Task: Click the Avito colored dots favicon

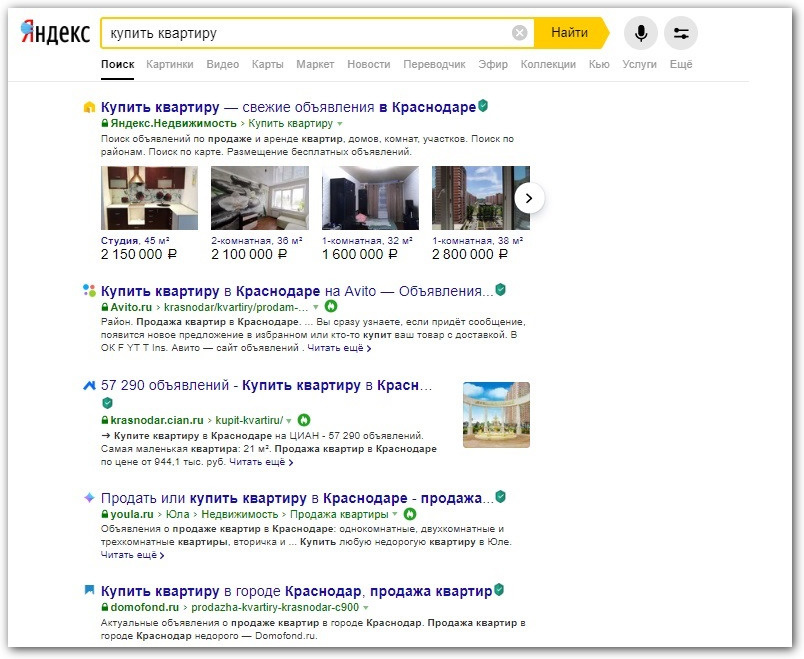Action: point(89,291)
